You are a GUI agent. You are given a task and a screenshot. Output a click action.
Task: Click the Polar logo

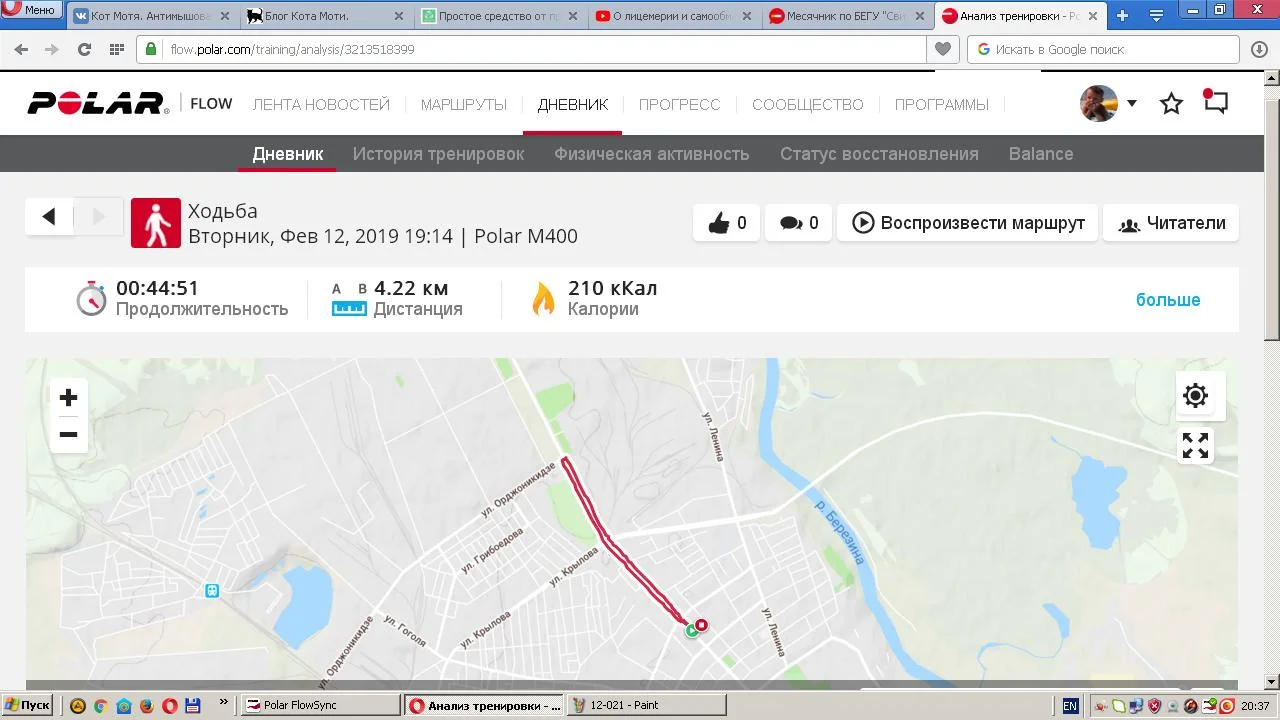pyautogui.click(x=97, y=103)
